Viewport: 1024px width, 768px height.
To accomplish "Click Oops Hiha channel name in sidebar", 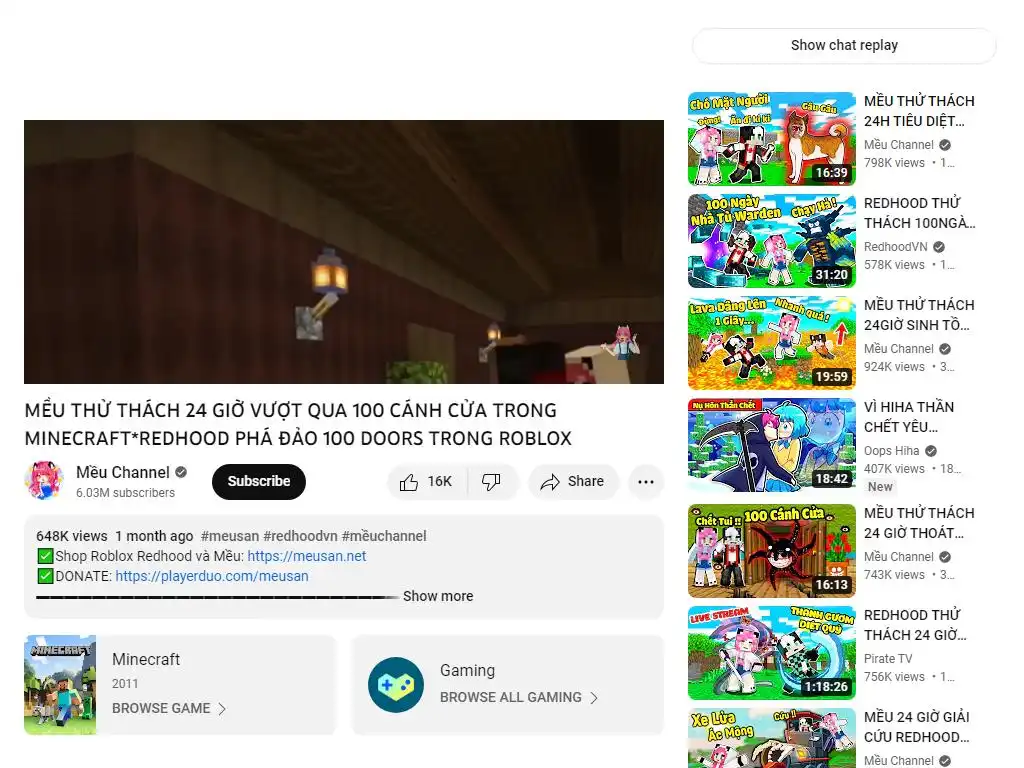I will click(x=891, y=451).
